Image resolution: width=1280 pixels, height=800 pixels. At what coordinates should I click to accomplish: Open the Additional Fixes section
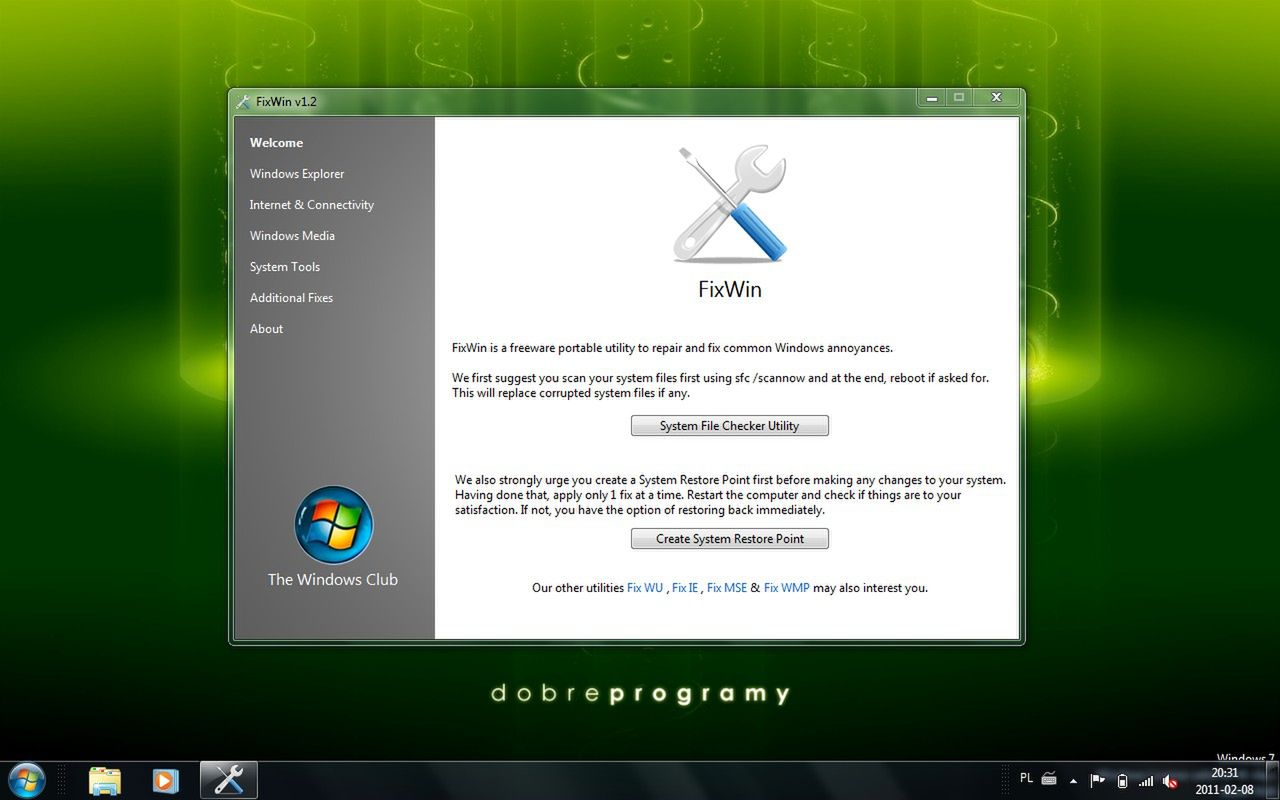click(291, 298)
